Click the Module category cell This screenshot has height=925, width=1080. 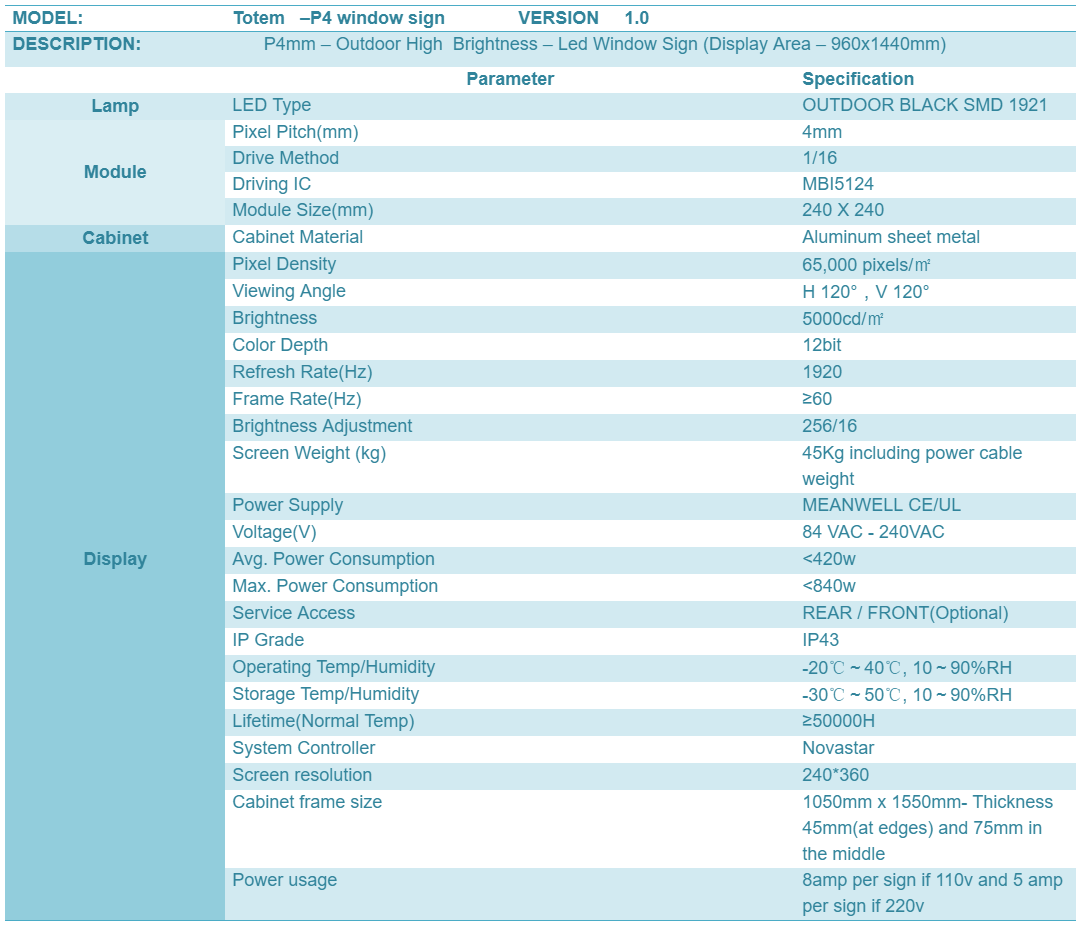coord(115,172)
